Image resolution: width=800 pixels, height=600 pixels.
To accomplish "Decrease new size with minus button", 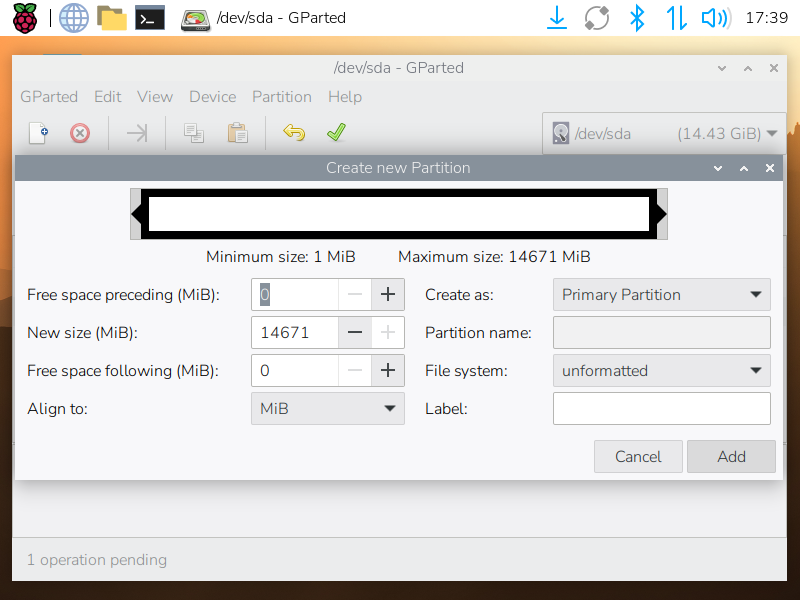I will click(355, 333).
